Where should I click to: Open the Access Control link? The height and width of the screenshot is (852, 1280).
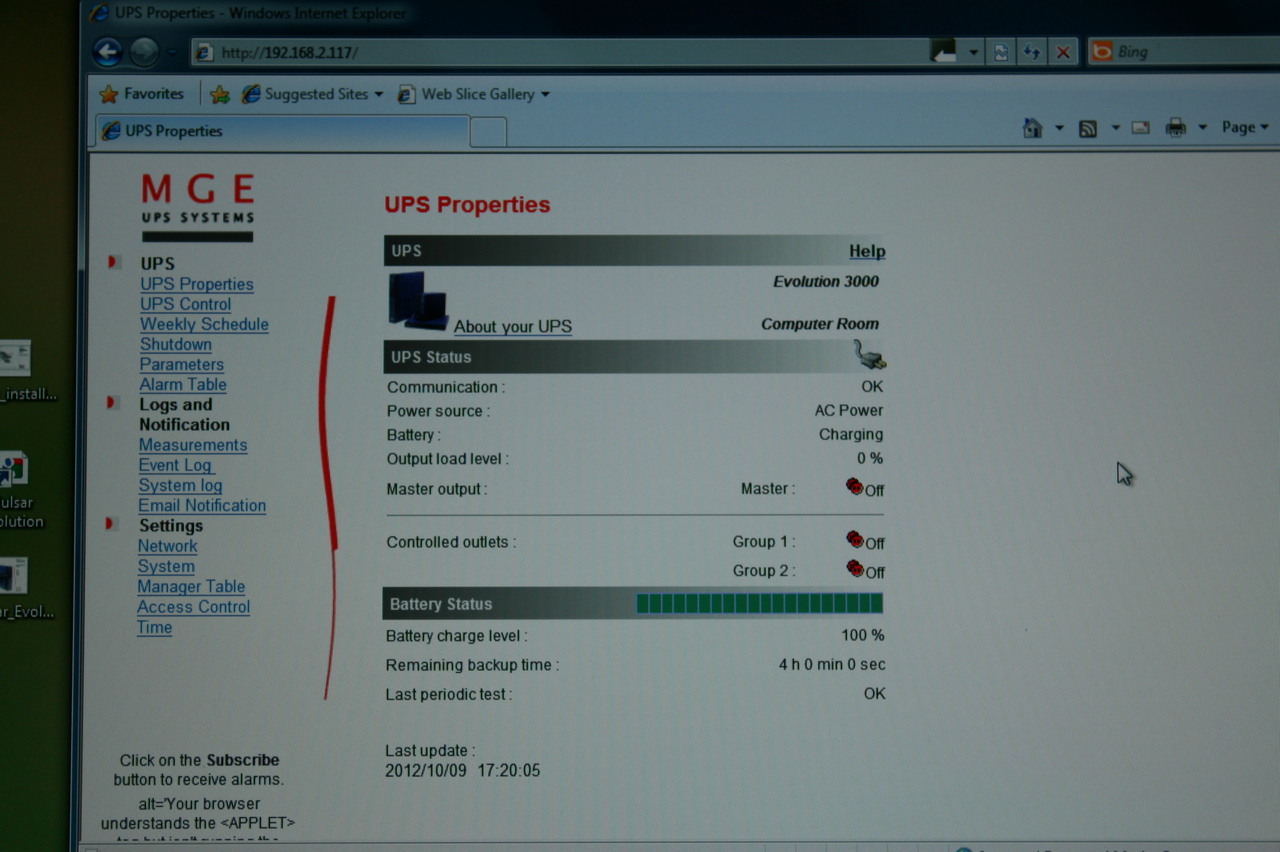click(193, 606)
